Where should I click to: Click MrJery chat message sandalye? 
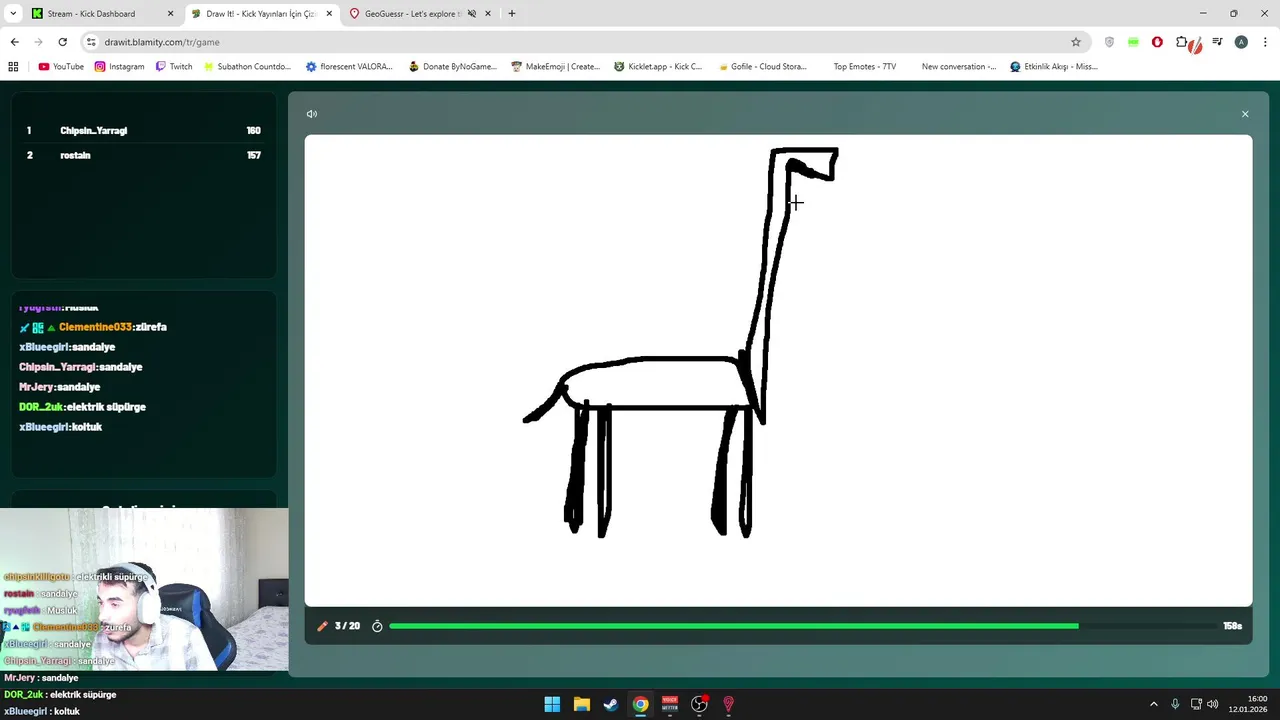(x=59, y=387)
